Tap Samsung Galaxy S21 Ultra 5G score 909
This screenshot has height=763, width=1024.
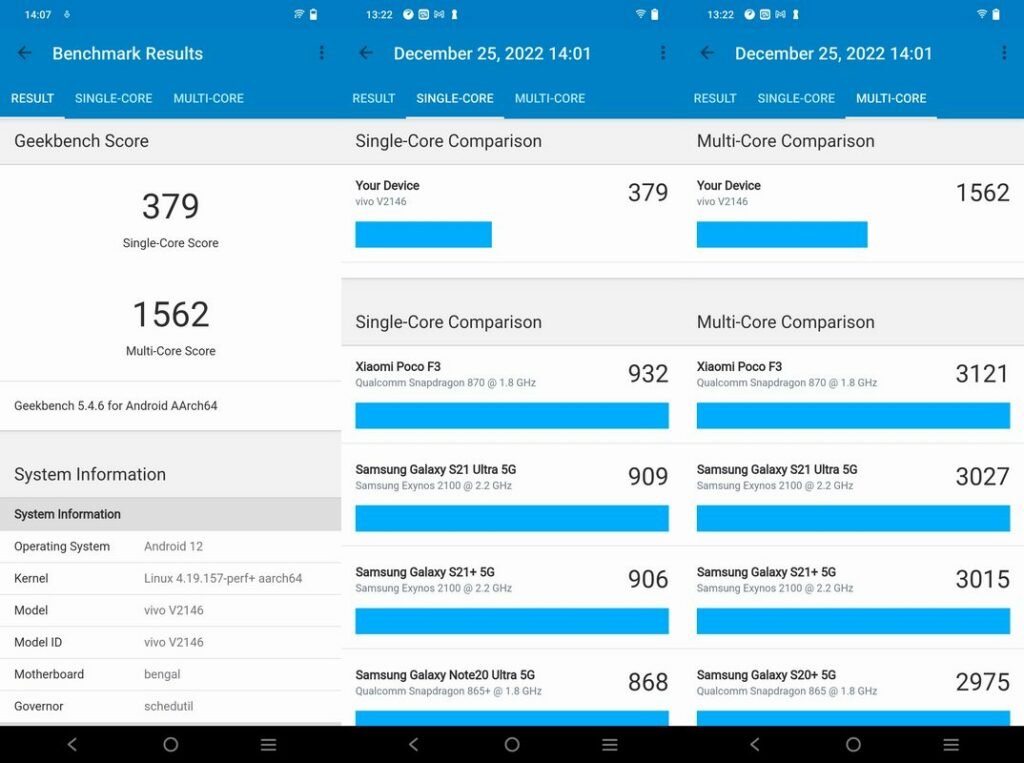(x=648, y=477)
